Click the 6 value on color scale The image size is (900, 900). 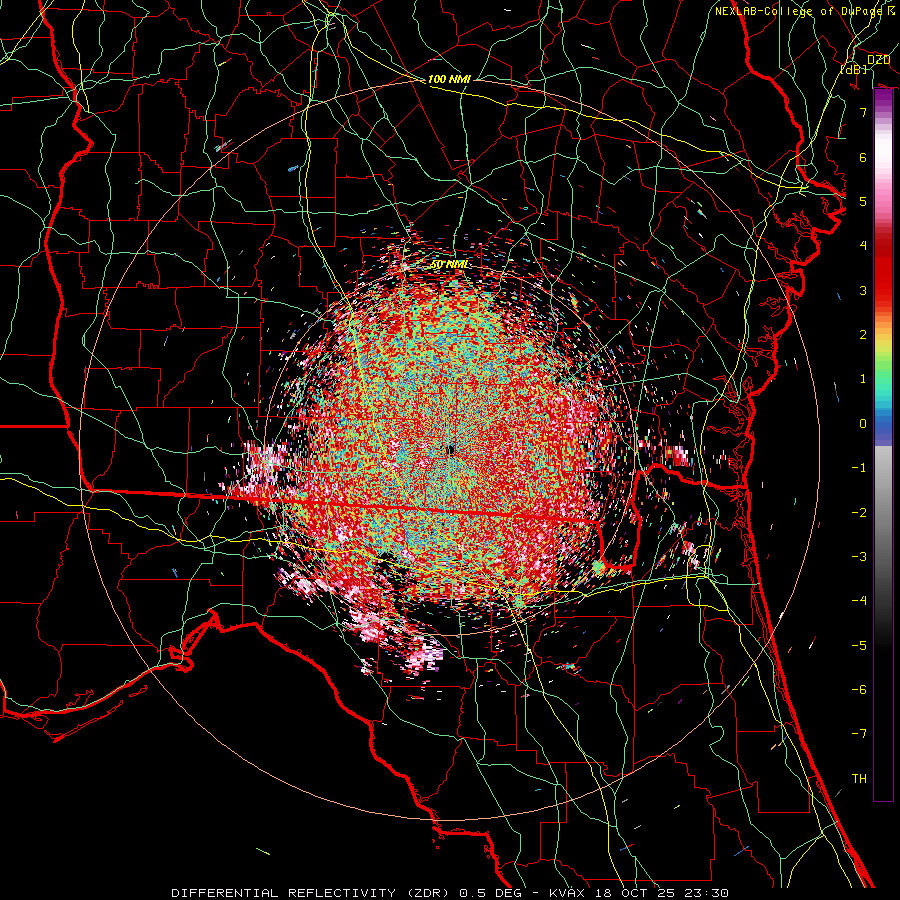863,157
